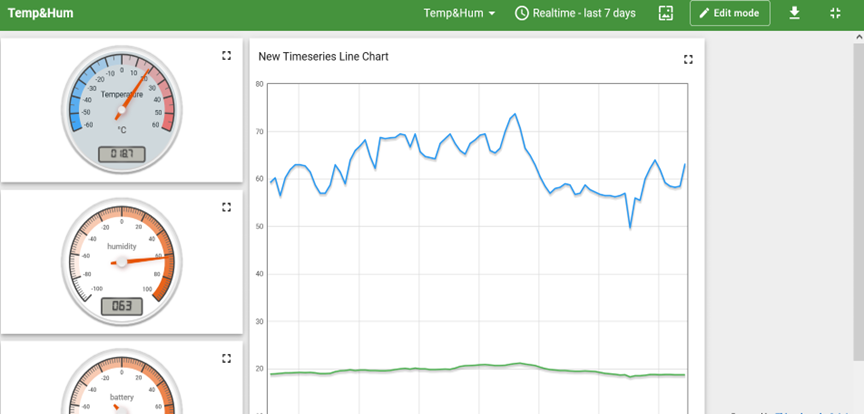The image size is (864, 414).
Task: Click the Temp&Hum title at top left
Action: [35, 13]
